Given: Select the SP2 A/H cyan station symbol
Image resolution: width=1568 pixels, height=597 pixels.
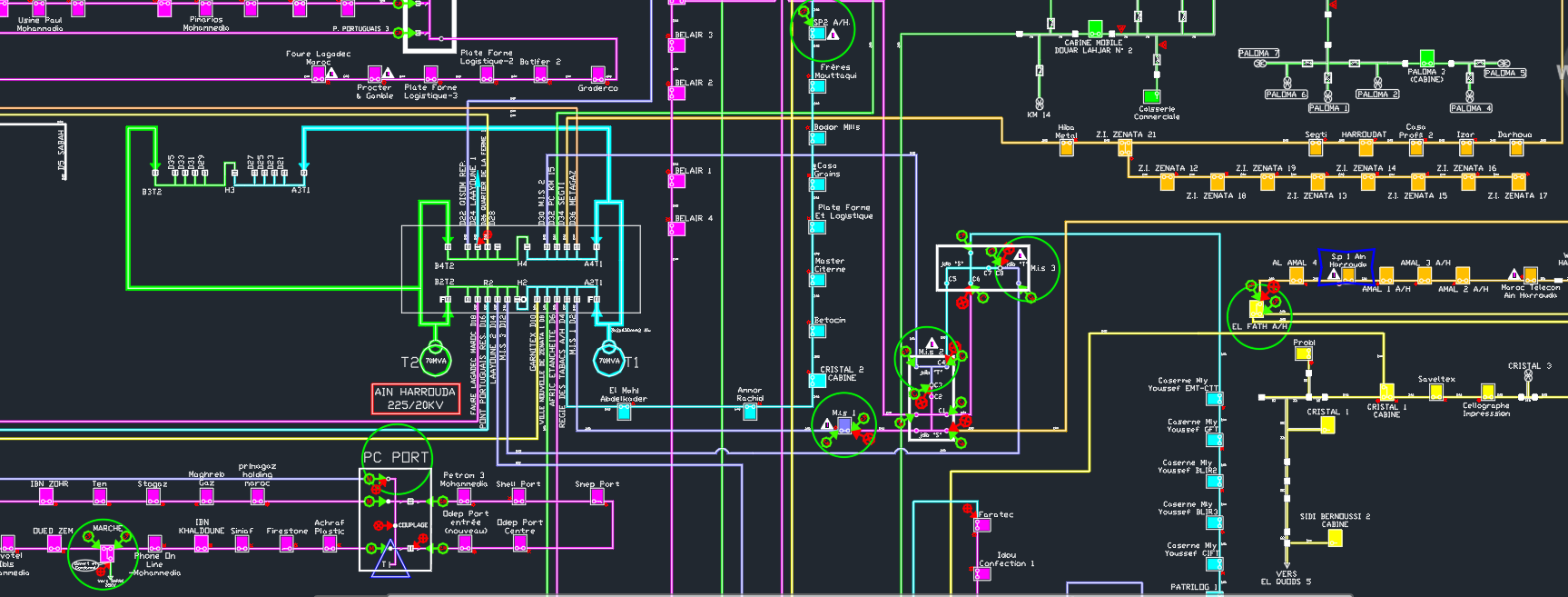Looking at the screenshot, I should tap(817, 35).
